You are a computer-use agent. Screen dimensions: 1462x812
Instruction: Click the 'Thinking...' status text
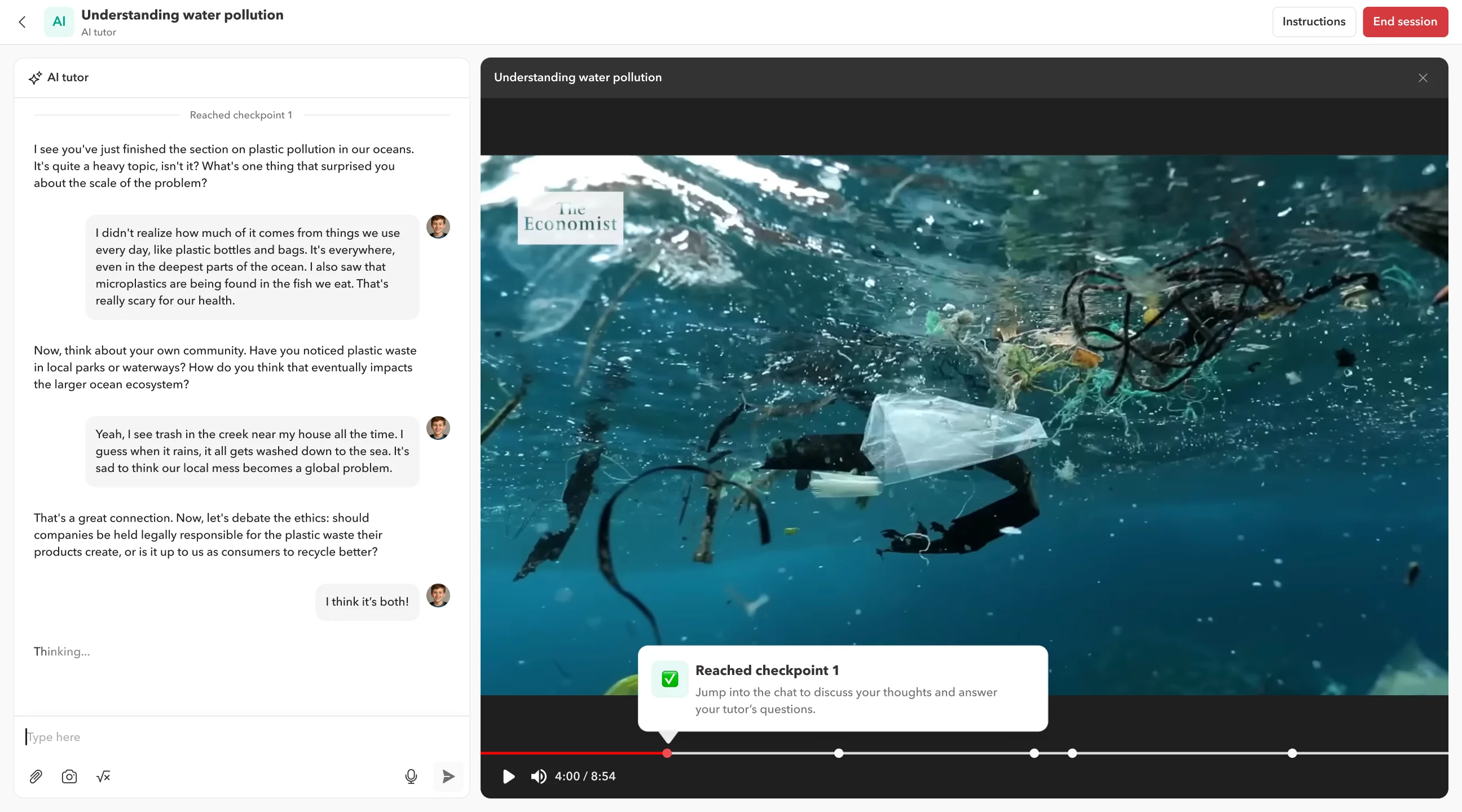(x=62, y=651)
